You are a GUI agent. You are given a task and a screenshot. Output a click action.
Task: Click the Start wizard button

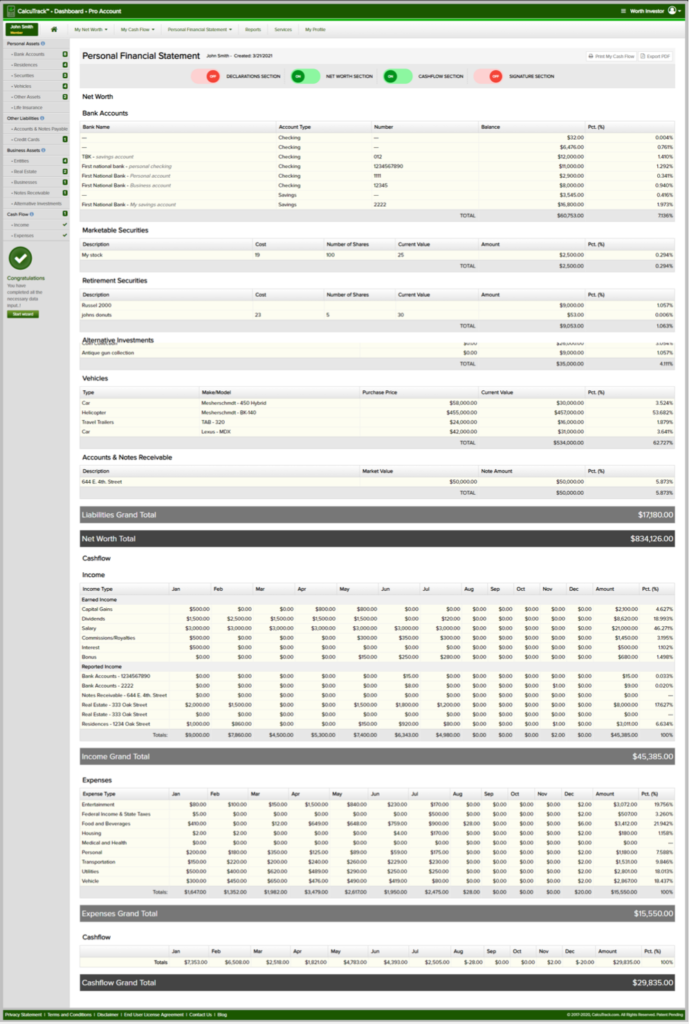coord(23,314)
